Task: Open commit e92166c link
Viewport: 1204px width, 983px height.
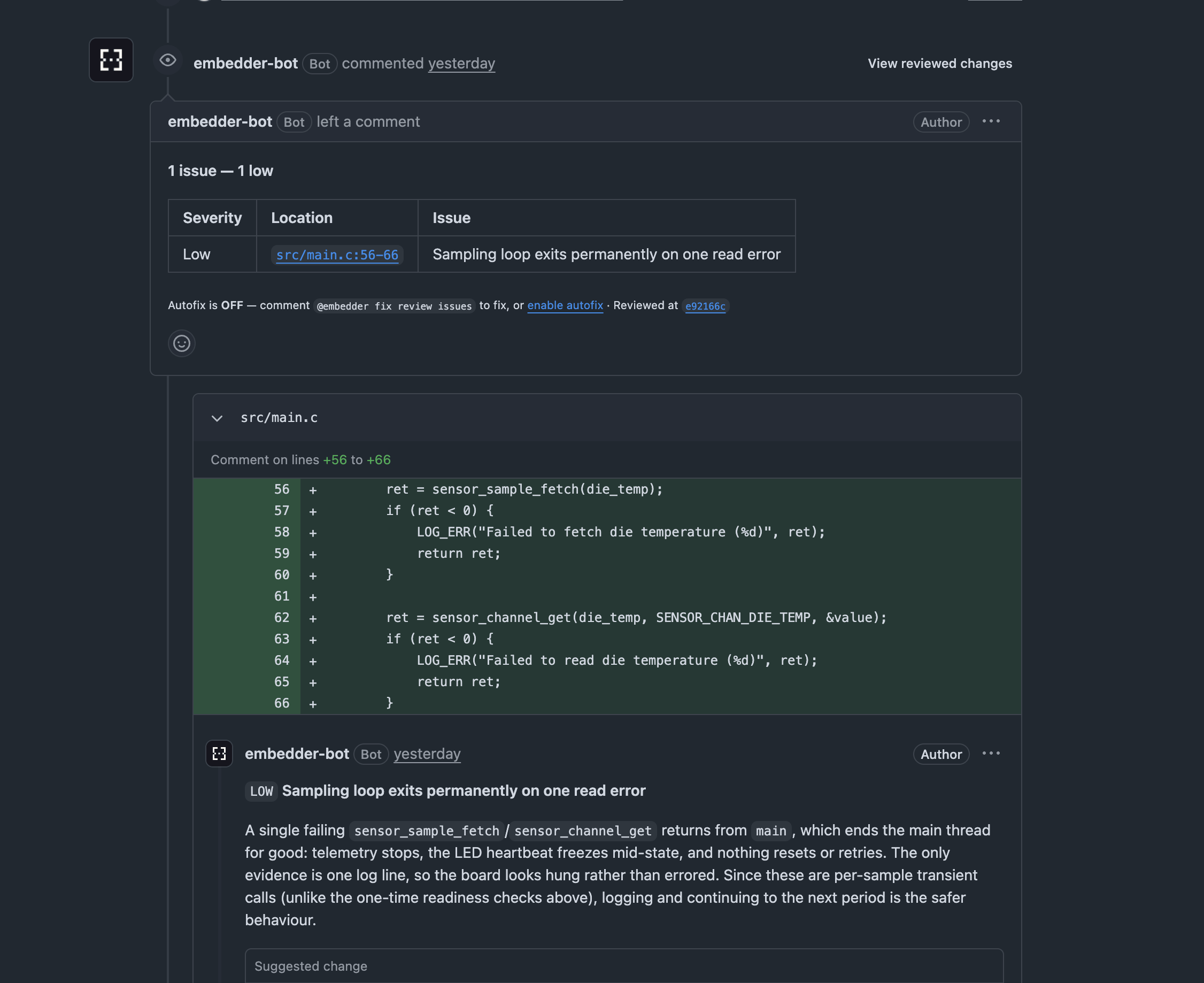Action: coord(705,306)
